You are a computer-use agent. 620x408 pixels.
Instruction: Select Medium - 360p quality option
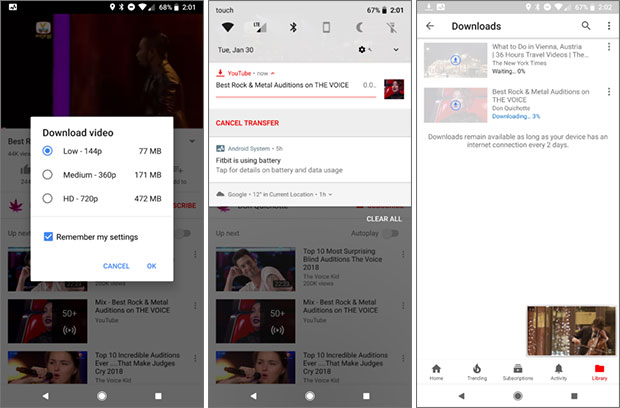click(x=47, y=174)
